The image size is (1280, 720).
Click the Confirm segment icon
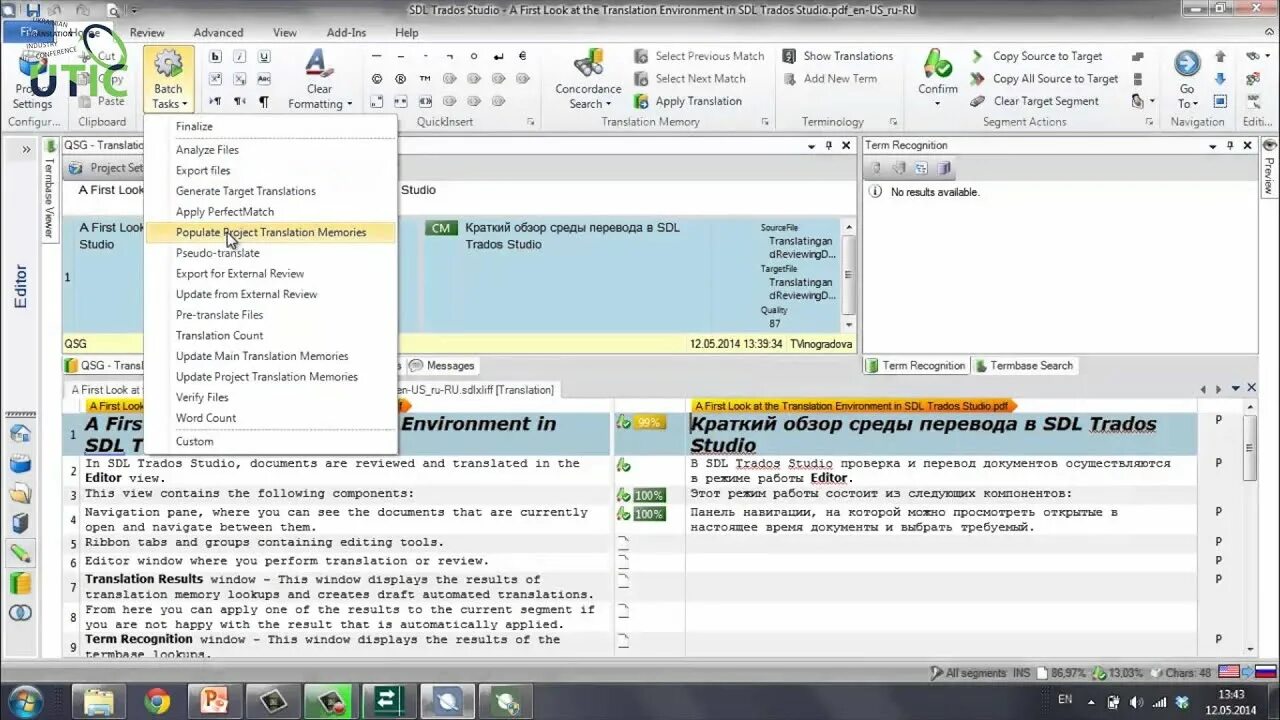[x=938, y=64]
